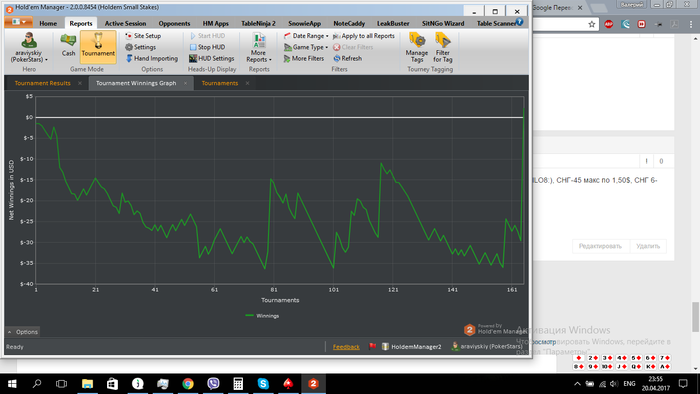Select the Tournament game mode
700x394 pixels.
98,46
